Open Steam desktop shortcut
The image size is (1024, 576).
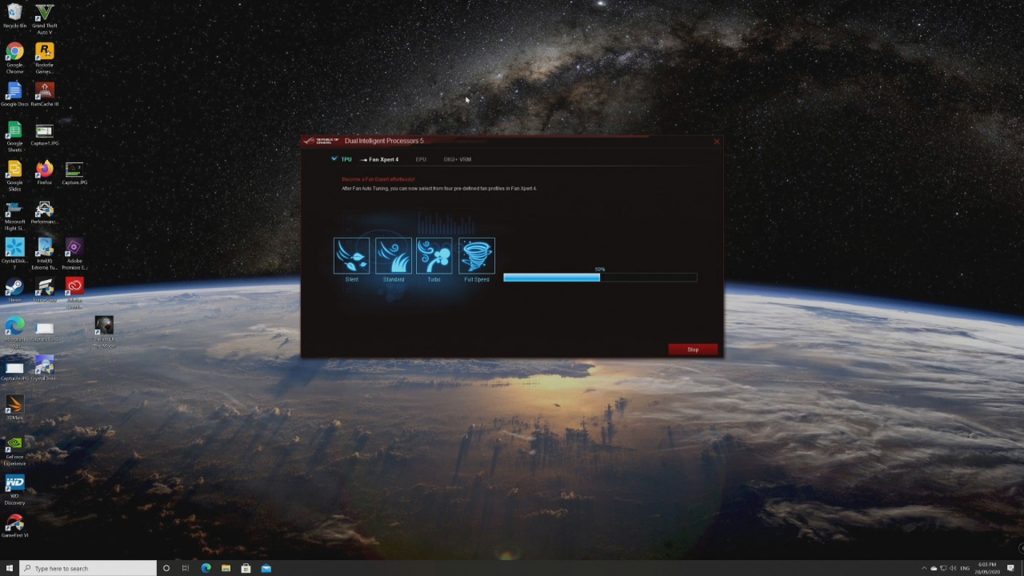[x=14, y=290]
